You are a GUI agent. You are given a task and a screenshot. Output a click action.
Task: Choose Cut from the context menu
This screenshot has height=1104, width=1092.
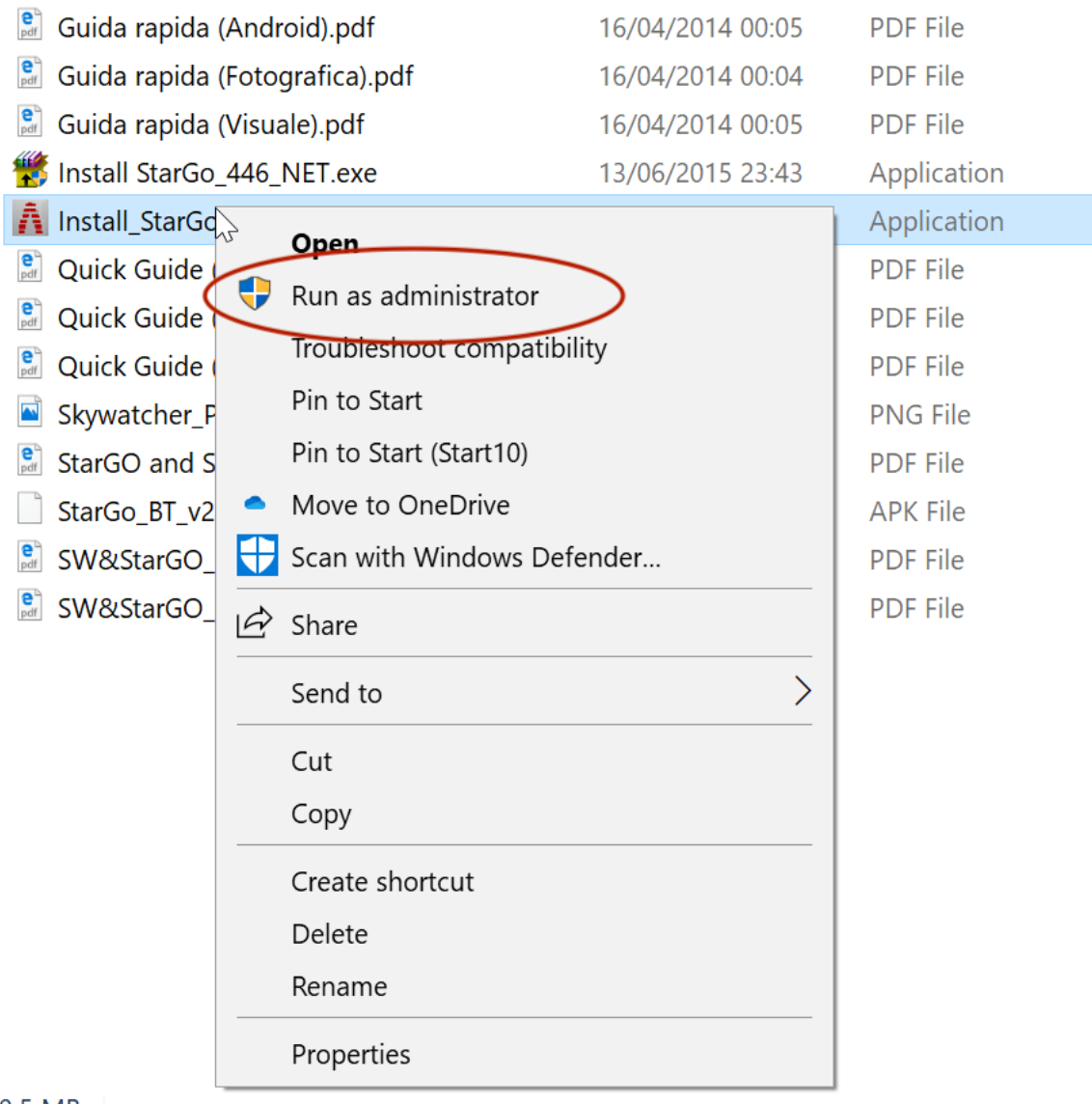click(x=312, y=761)
